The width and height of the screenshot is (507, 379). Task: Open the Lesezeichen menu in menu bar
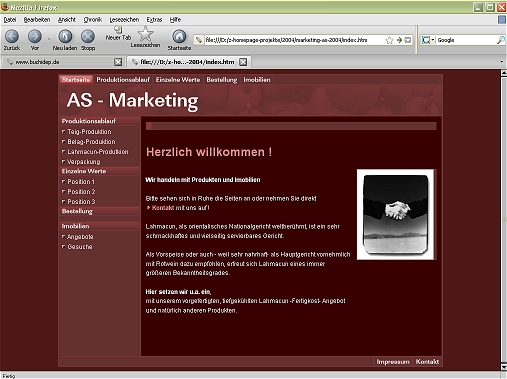pos(124,20)
